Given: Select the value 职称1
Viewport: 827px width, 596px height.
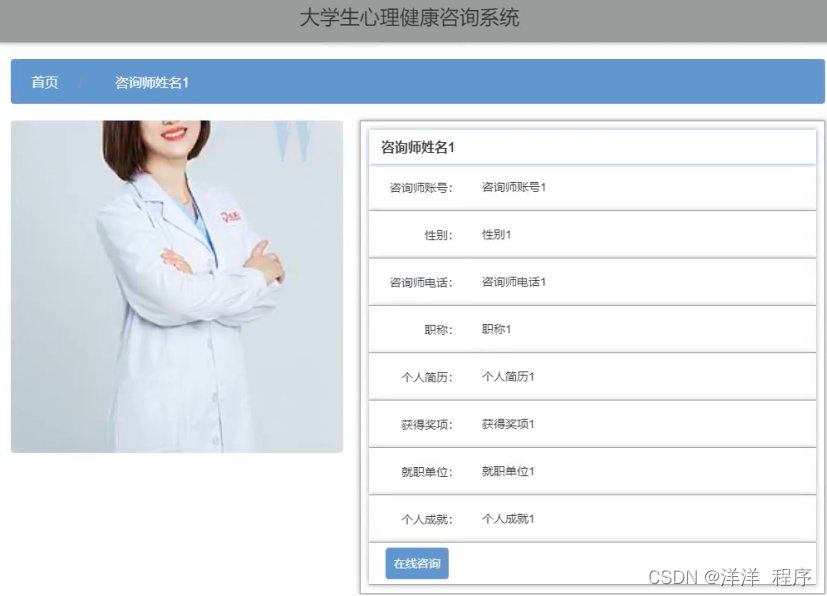Looking at the screenshot, I should pos(496,330).
